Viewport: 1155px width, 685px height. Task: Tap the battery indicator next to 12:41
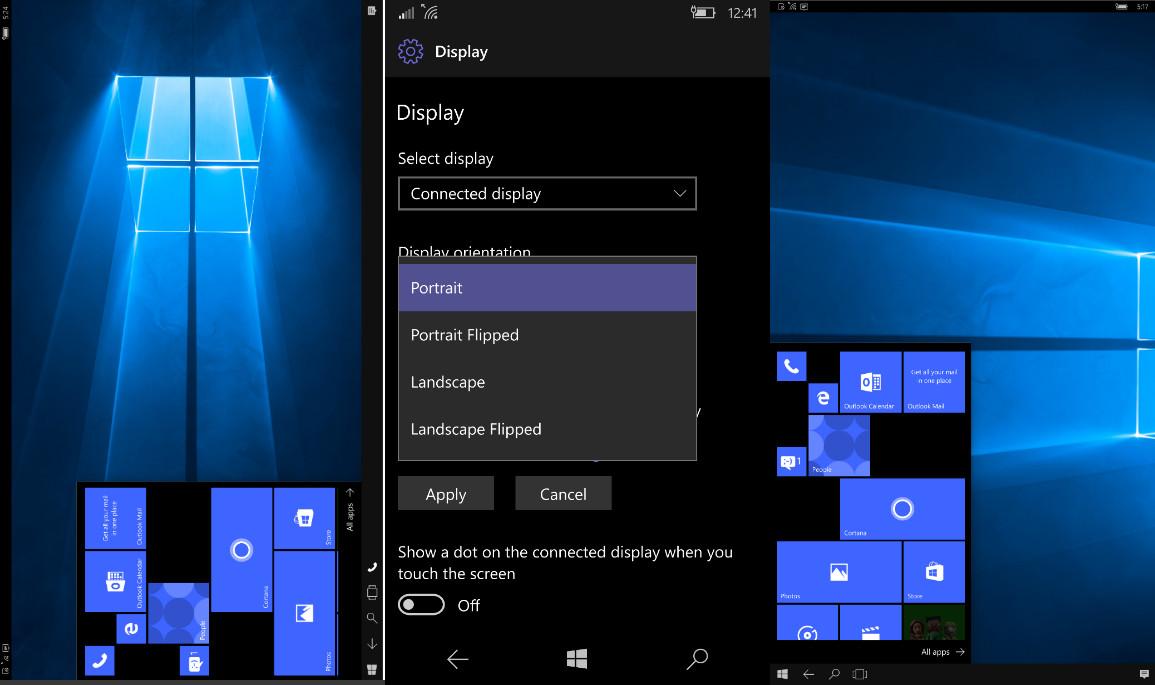[x=703, y=13]
